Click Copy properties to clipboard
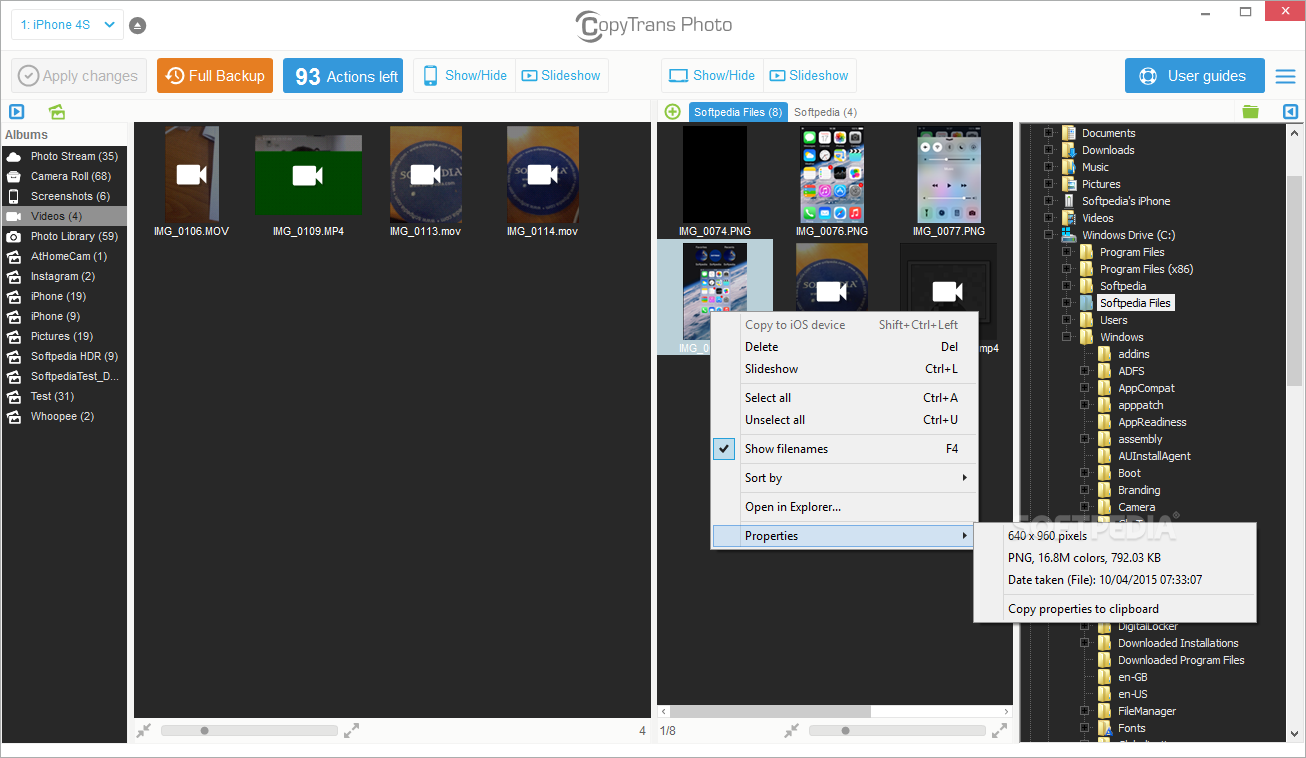 click(x=1114, y=609)
